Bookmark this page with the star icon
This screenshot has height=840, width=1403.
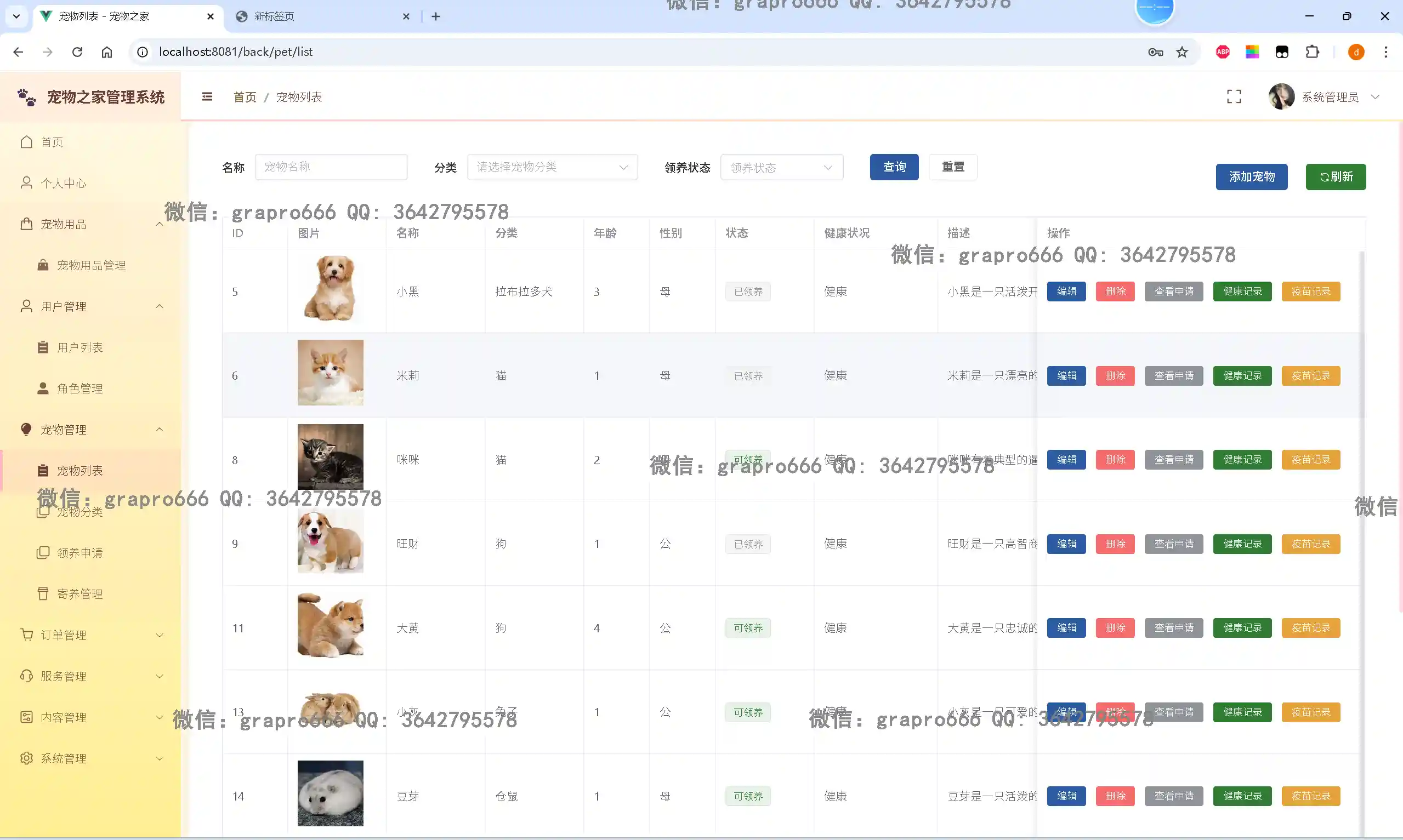[x=1182, y=52]
